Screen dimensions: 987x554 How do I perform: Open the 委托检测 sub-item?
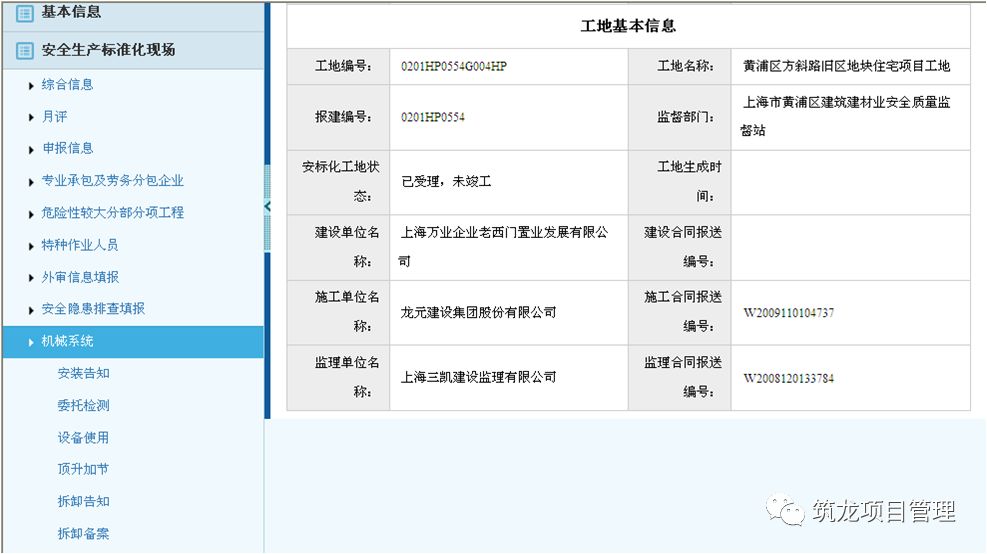(84, 405)
